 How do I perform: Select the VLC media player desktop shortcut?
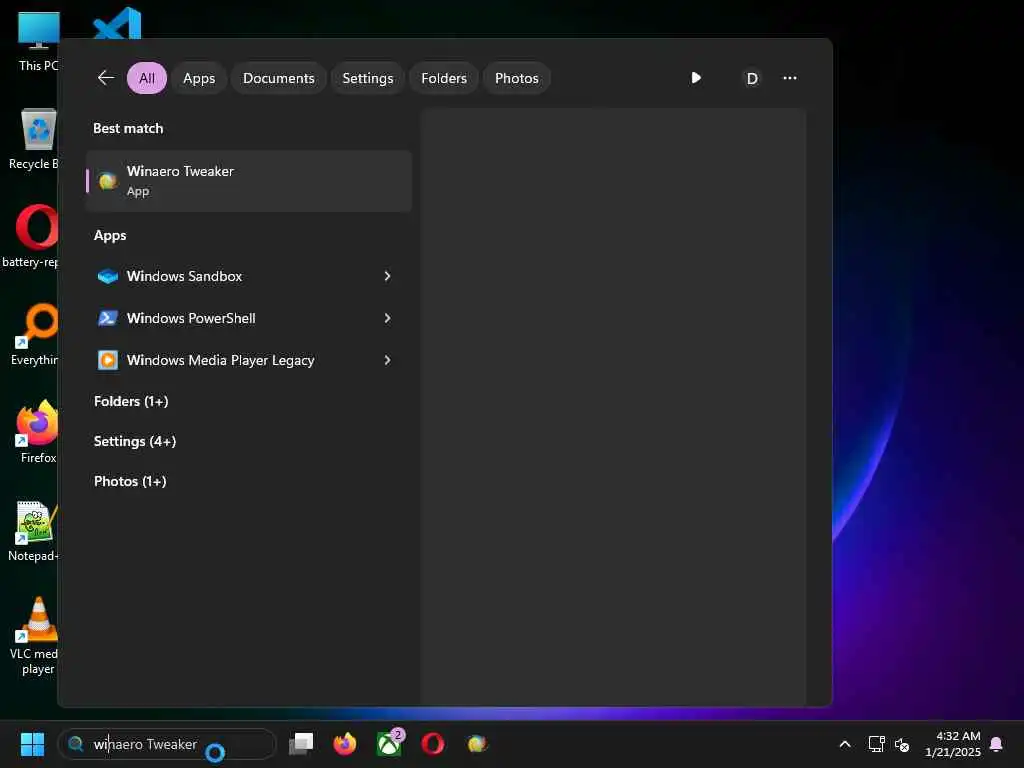point(35,636)
